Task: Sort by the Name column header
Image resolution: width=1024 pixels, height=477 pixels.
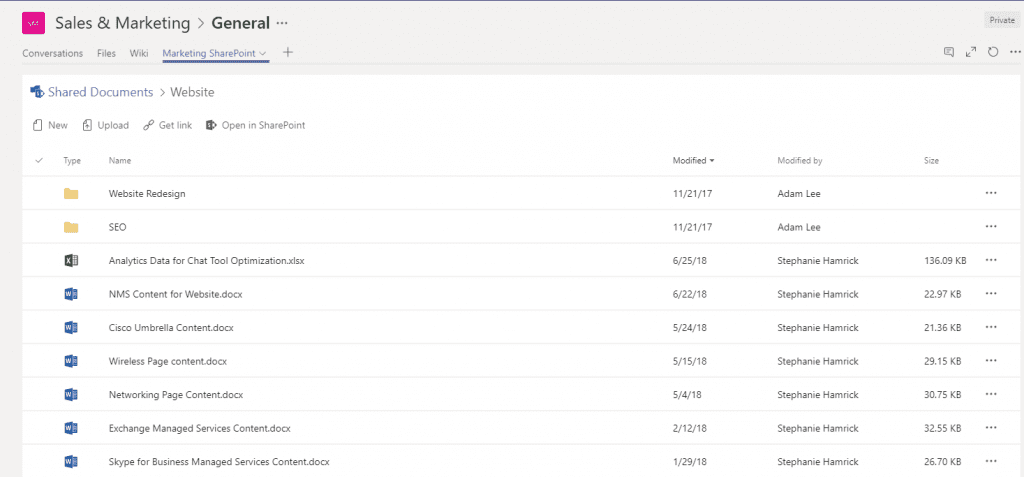Action: tap(120, 160)
